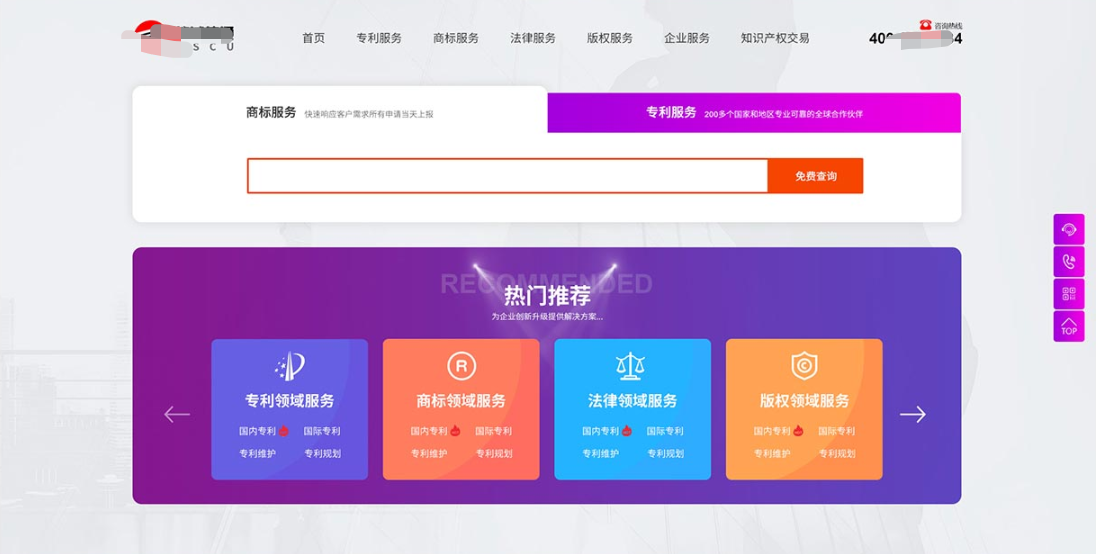Click the copyright icon on 版权领域服务 card
The height and width of the screenshot is (554, 1096).
pyautogui.click(x=804, y=366)
